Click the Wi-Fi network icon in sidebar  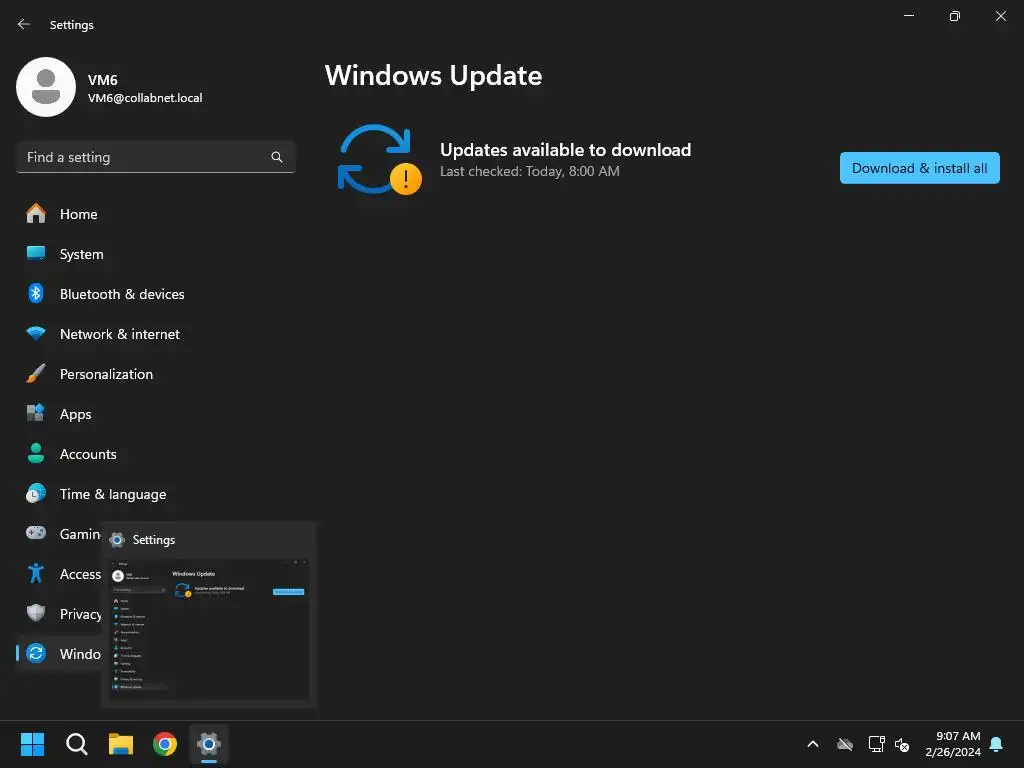36,334
